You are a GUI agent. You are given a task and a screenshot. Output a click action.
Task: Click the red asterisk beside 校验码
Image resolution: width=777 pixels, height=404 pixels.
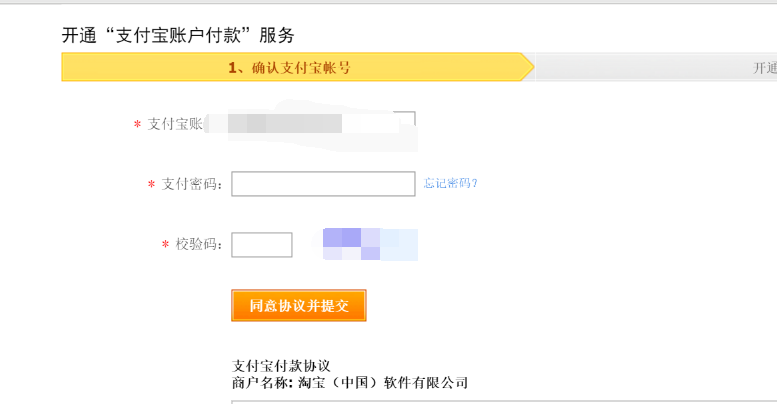(x=165, y=246)
